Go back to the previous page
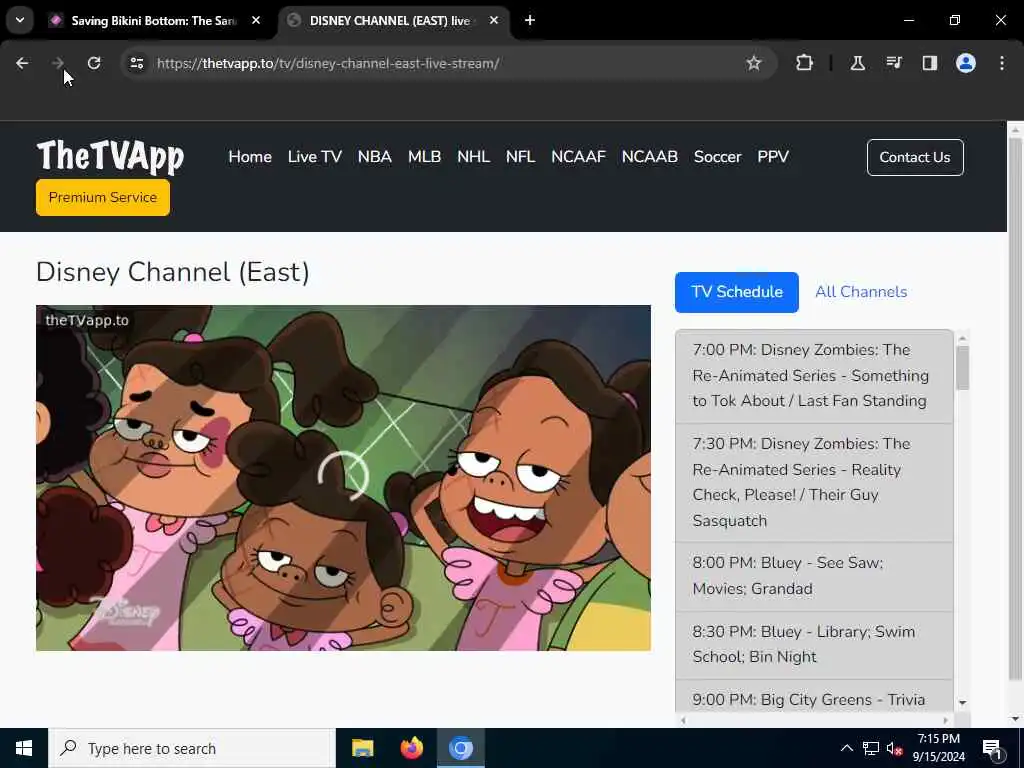The image size is (1024, 768). (x=22, y=63)
